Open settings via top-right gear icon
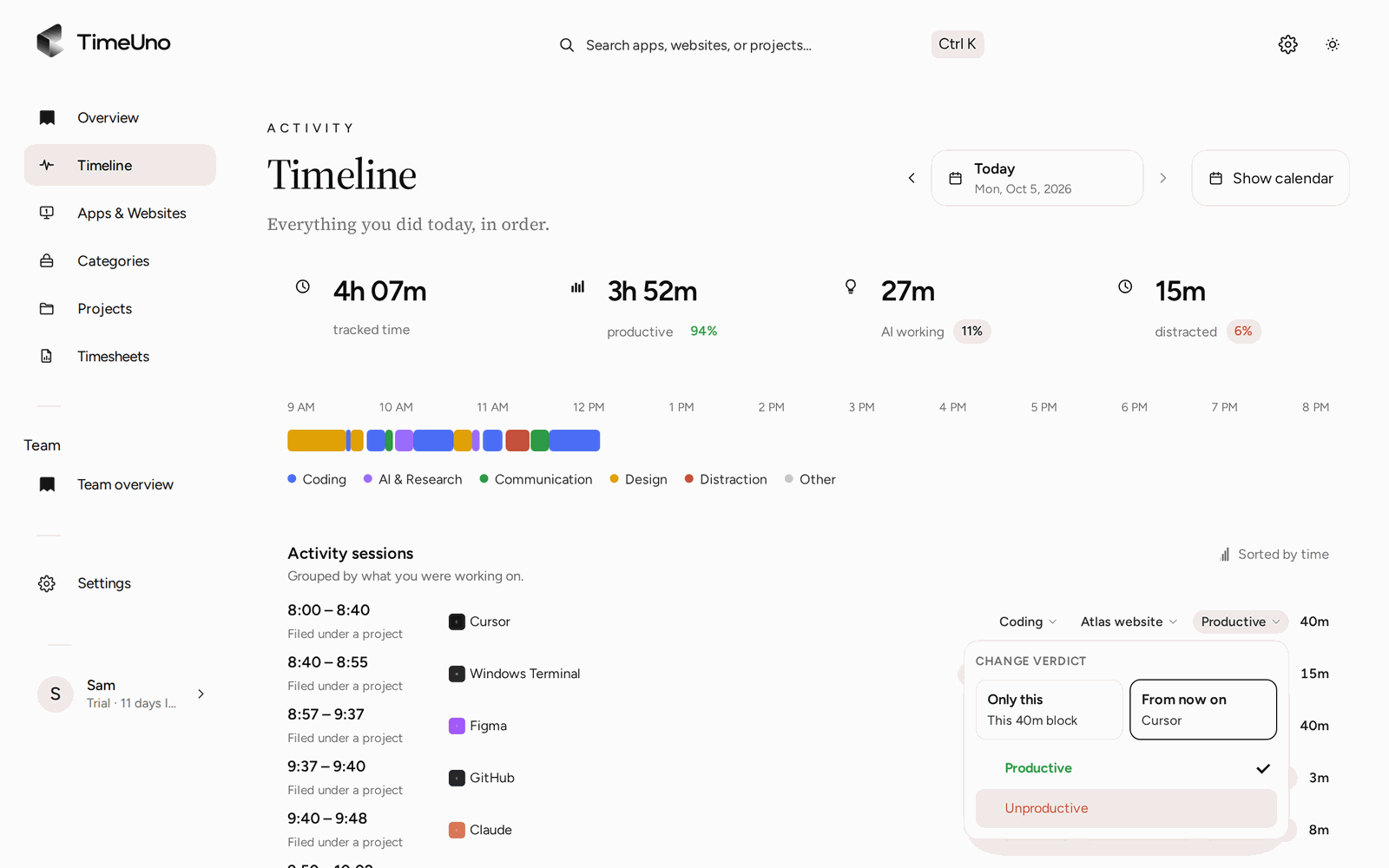This screenshot has width=1389, height=868. click(1287, 44)
